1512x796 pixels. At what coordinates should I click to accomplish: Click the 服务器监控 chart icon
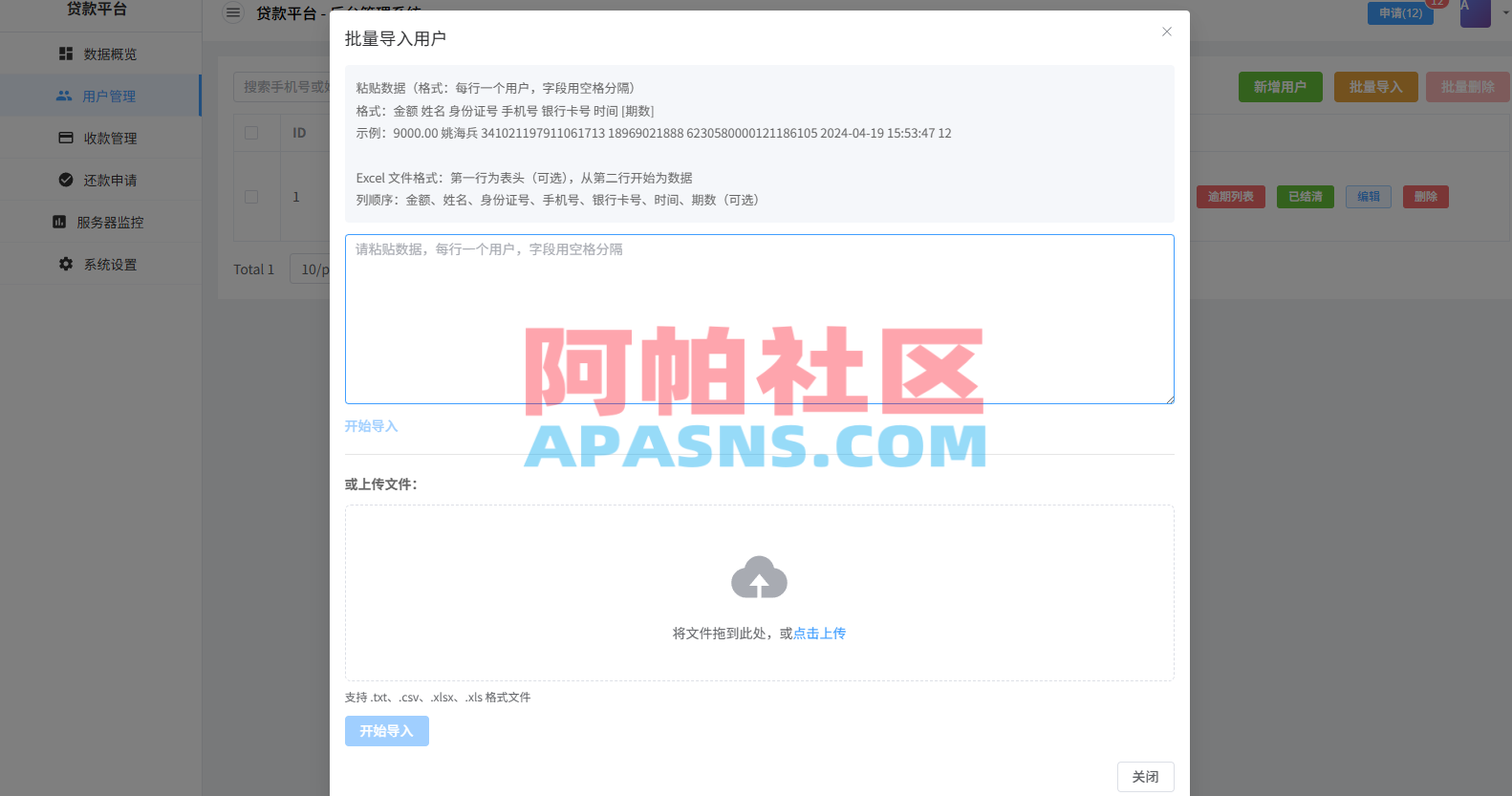(x=59, y=222)
